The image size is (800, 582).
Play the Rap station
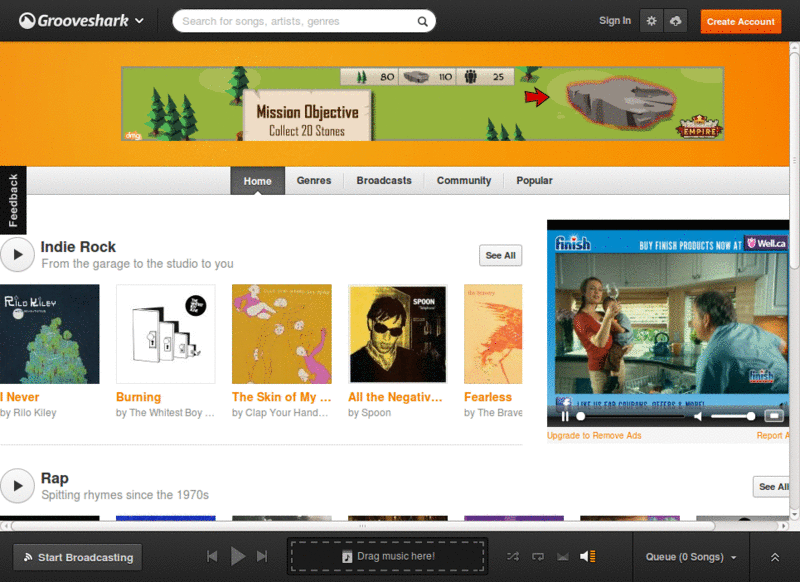coord(17,486)
